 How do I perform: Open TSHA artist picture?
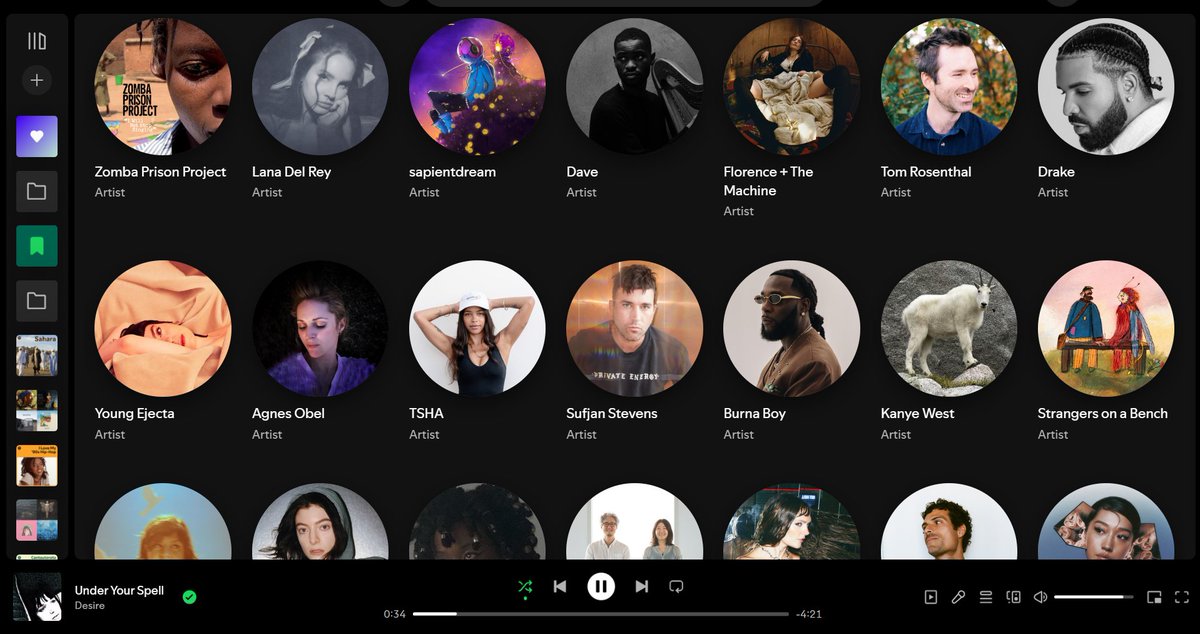point(477,329)
